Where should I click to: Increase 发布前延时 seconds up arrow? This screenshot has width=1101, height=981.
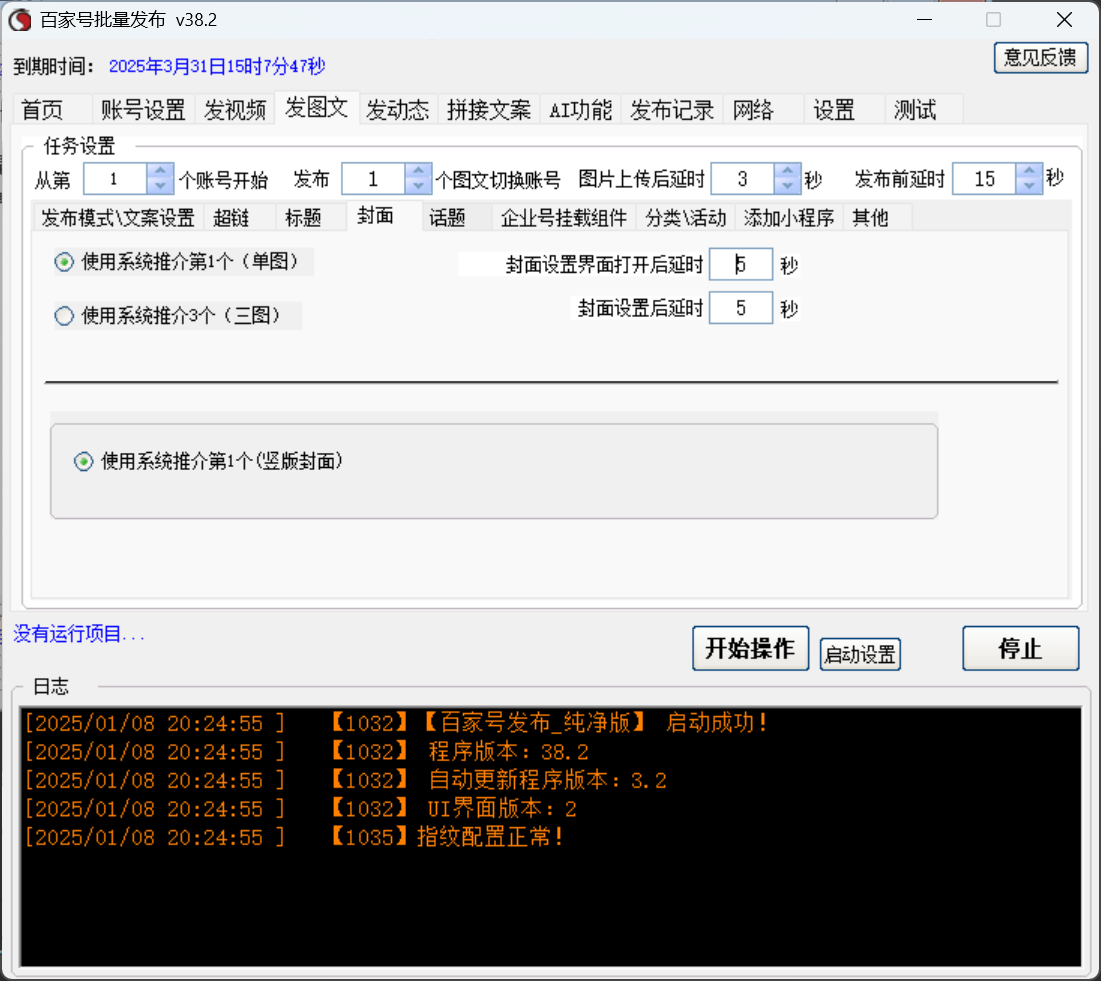tap(1029, 171)
